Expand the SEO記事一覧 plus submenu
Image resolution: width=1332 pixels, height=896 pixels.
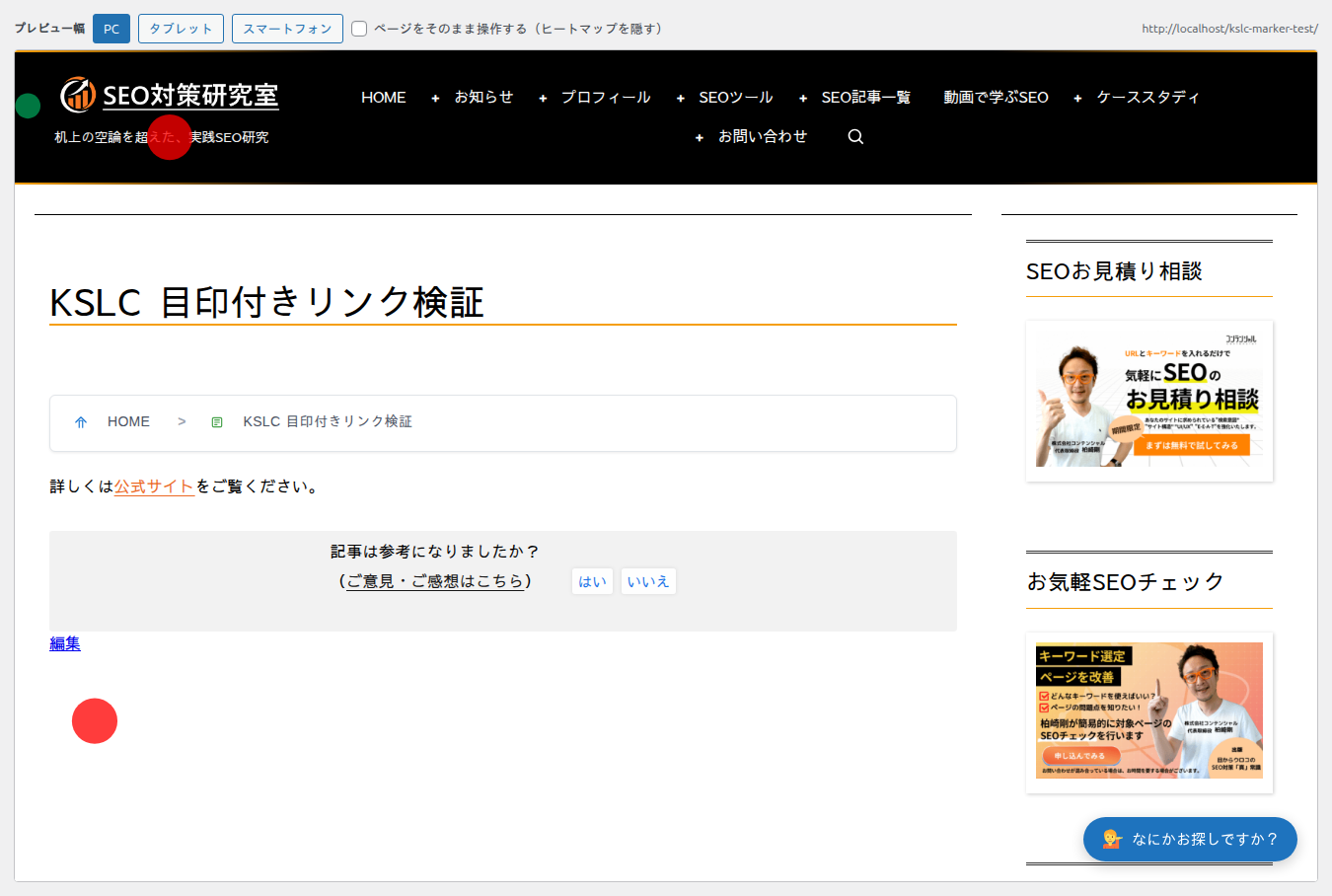point(803,98)
